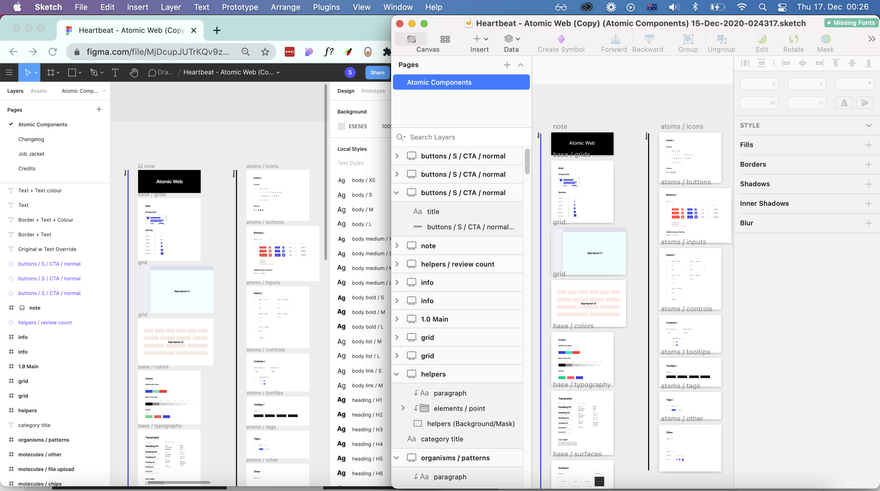Add a Blur in Sketch inspector
Image resolution: width=880 pixels, height=491 pixels.
coord(868,223)
